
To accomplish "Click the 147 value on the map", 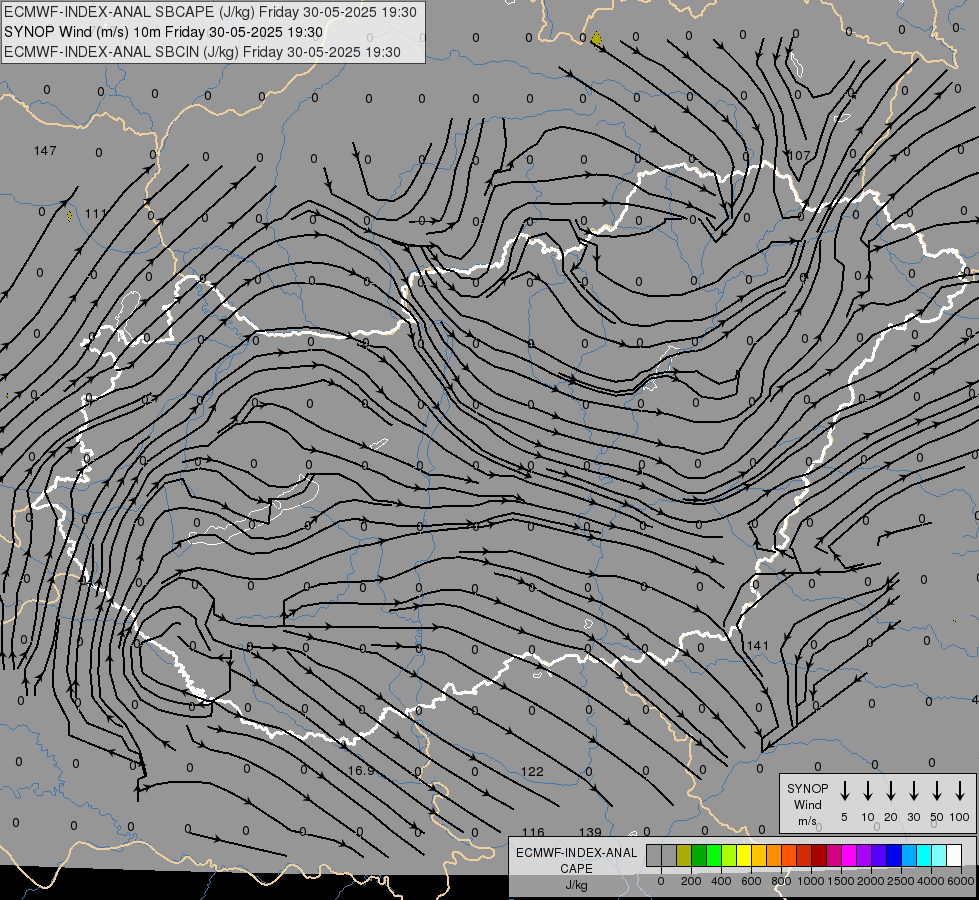I will click(45, 151).
